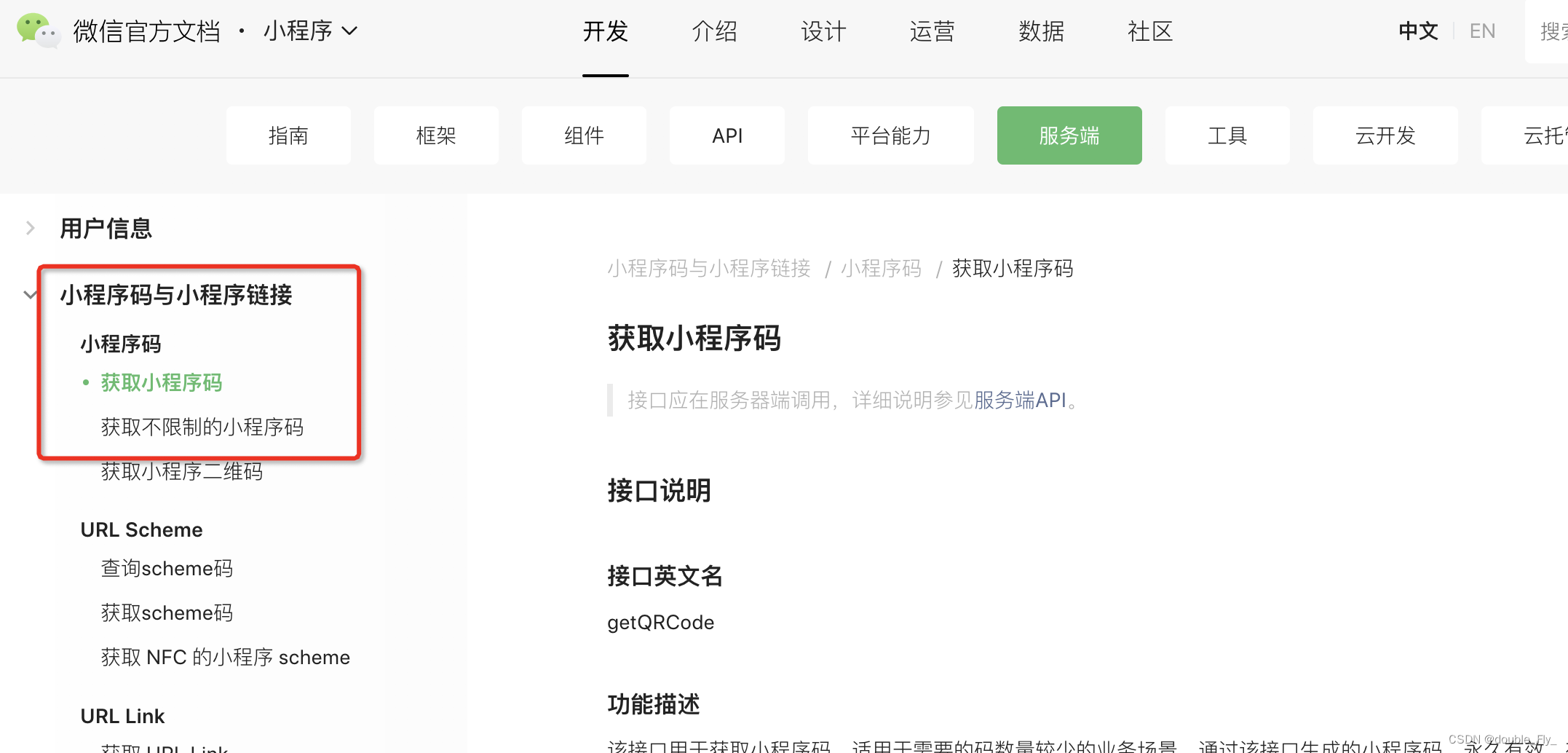Click the getQRCode interface name
Viewport: 1568px width, 753px height.
pos(661,623)
